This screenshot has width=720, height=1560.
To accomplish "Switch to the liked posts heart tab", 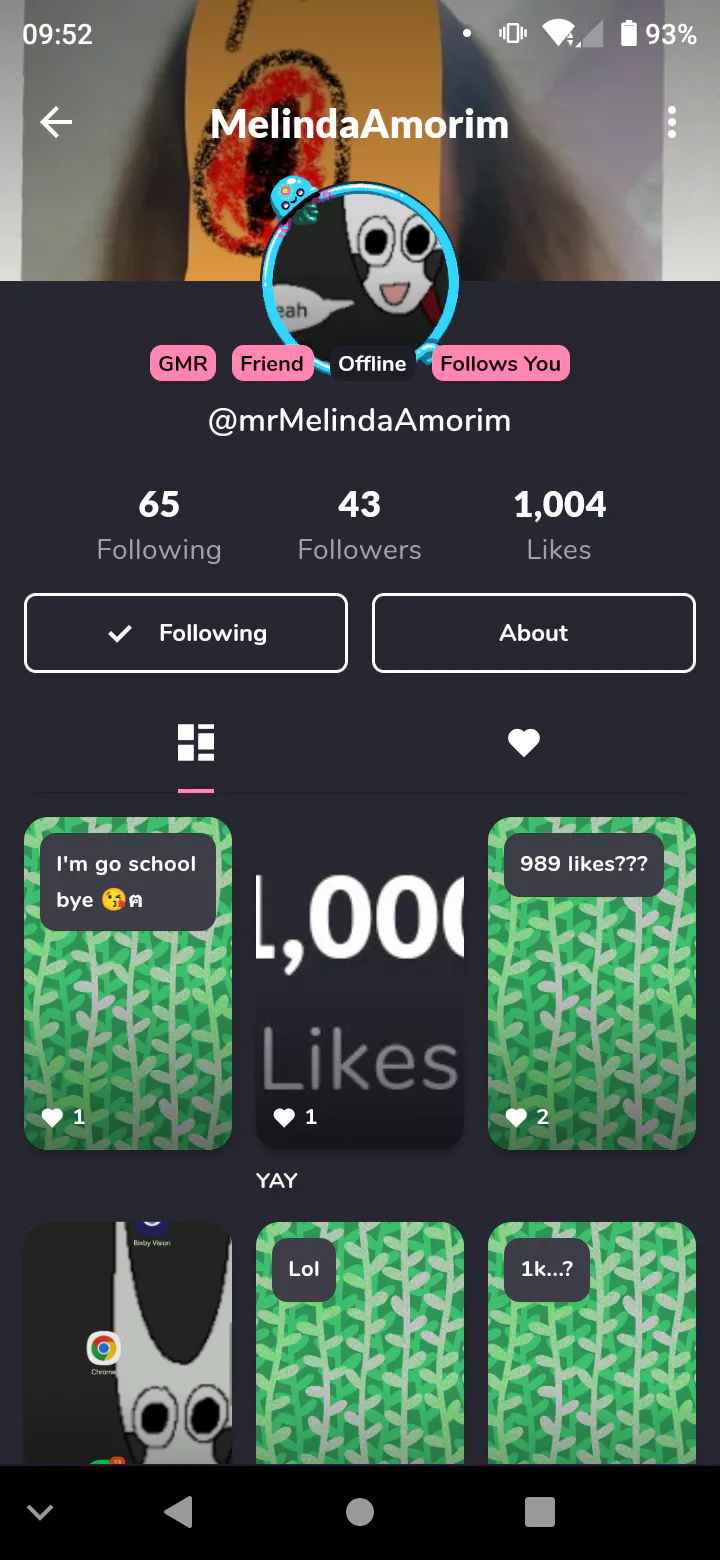I will 524,743.
